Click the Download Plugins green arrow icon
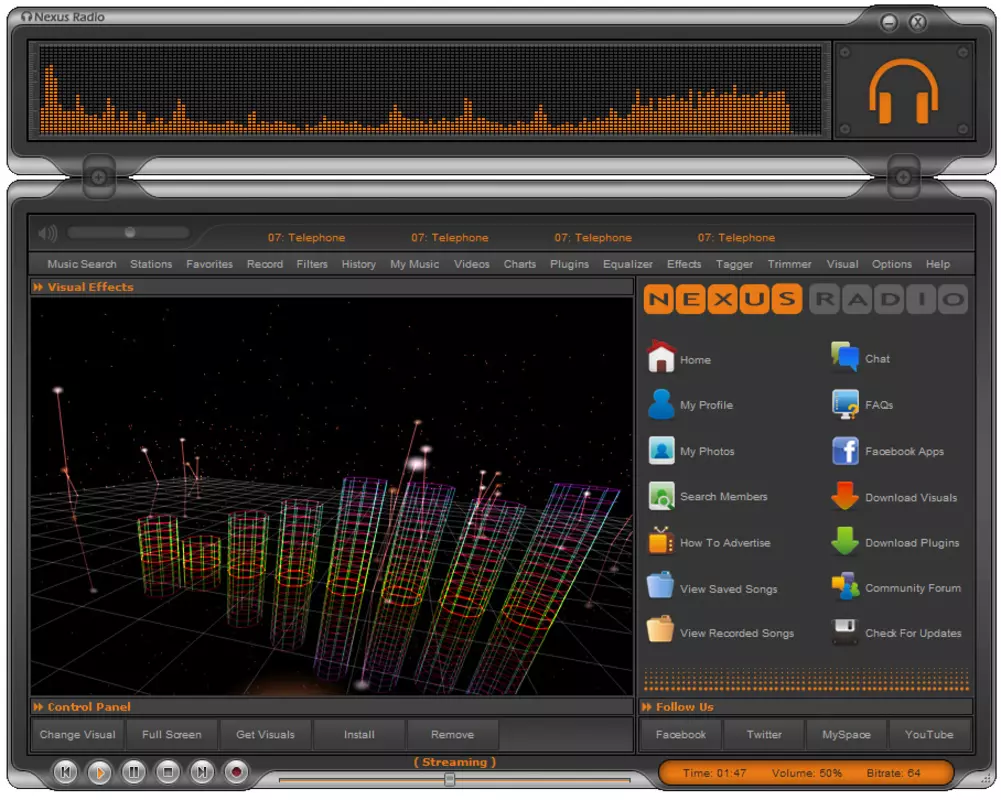 [x=845, y=541]
